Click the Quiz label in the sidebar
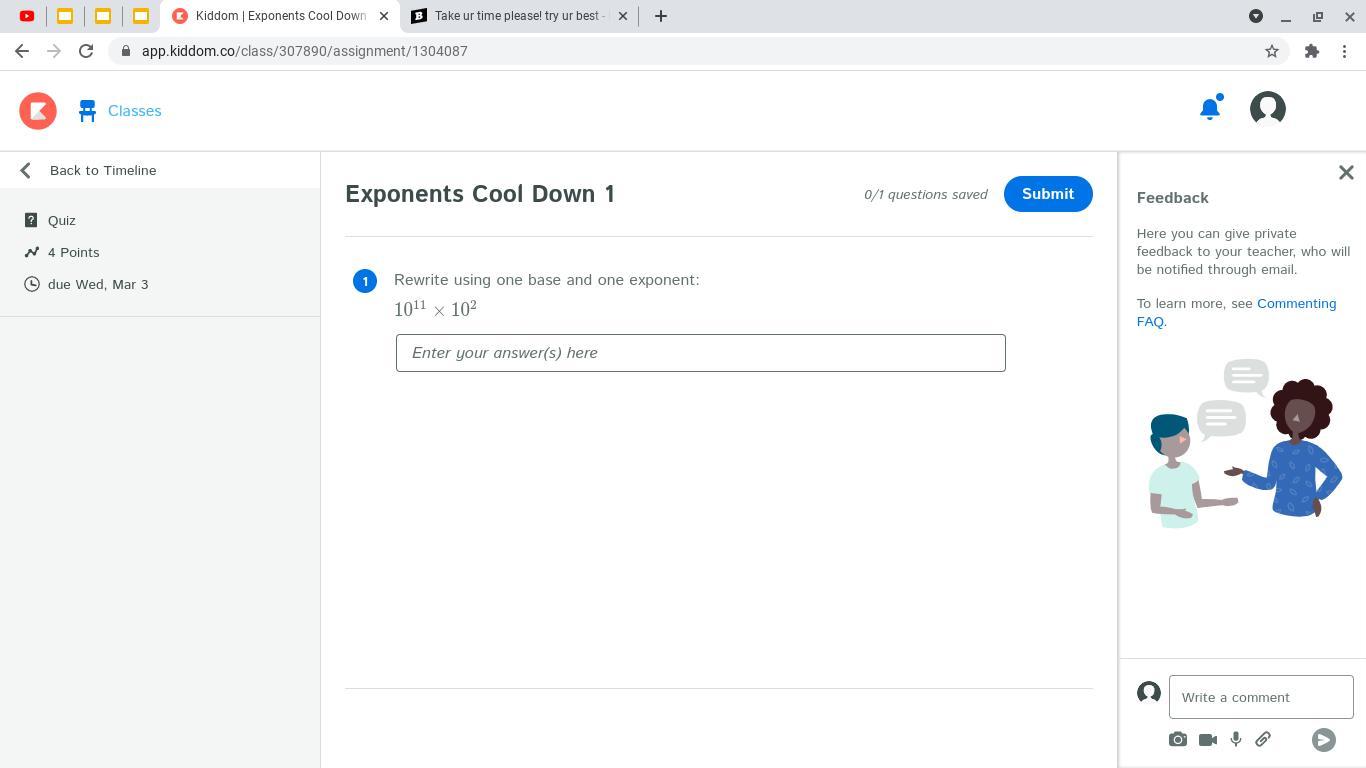Image resolution: width=1366 pixels, height=768 pixels. [62, 220]
